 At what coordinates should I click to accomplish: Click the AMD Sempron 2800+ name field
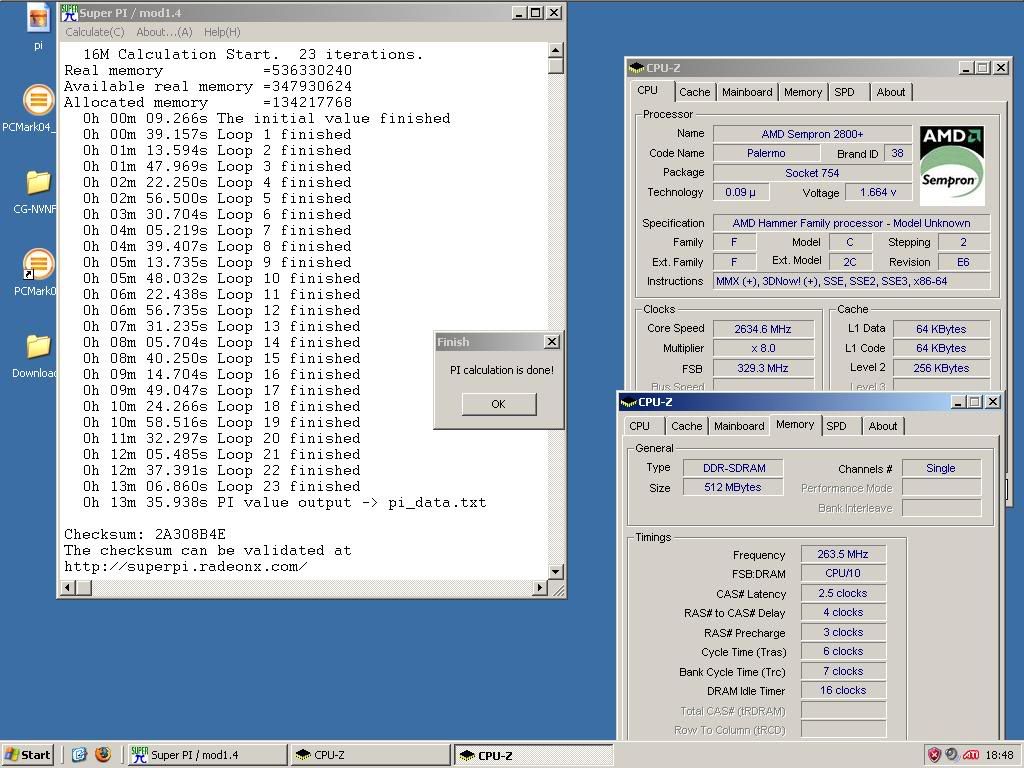tap(812, 134)
